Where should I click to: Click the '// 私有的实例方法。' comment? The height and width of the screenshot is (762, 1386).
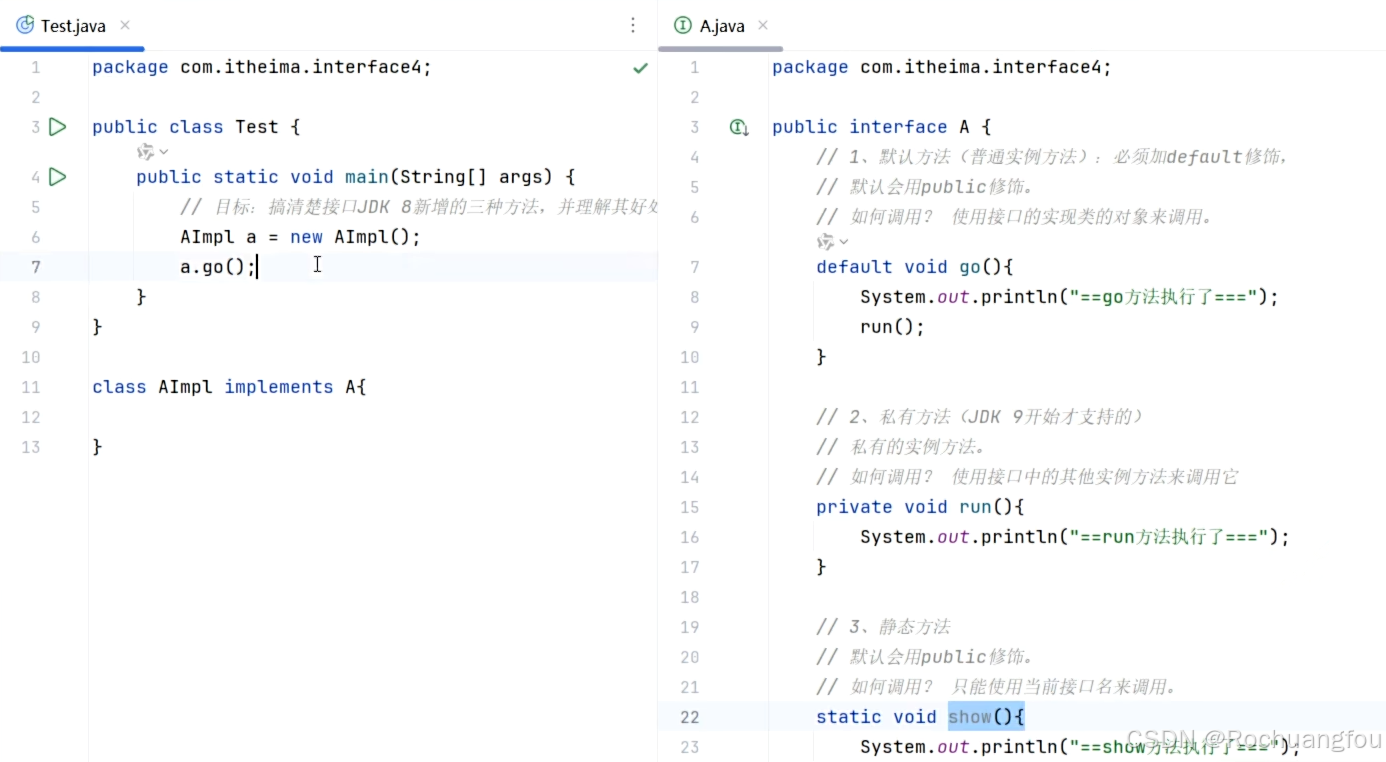tap(902, 447)
